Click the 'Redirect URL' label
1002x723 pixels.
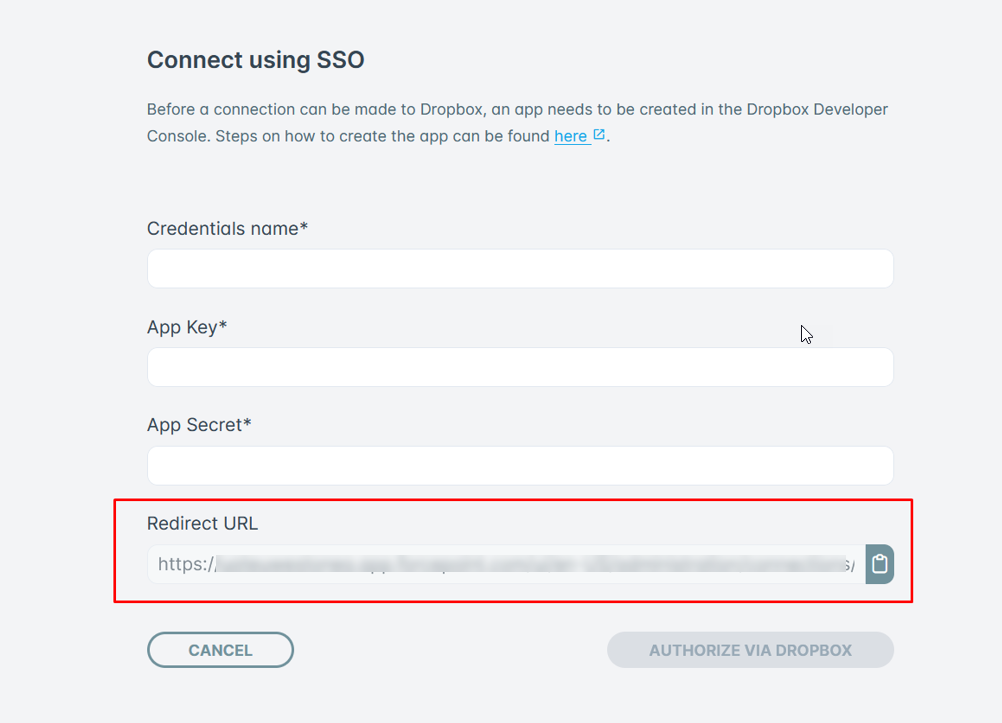[203, 523]
